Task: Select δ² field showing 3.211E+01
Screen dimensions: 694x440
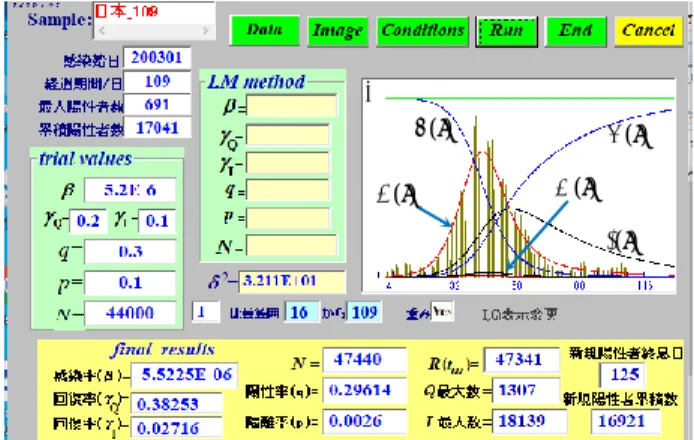Action: tap(292, 282)
